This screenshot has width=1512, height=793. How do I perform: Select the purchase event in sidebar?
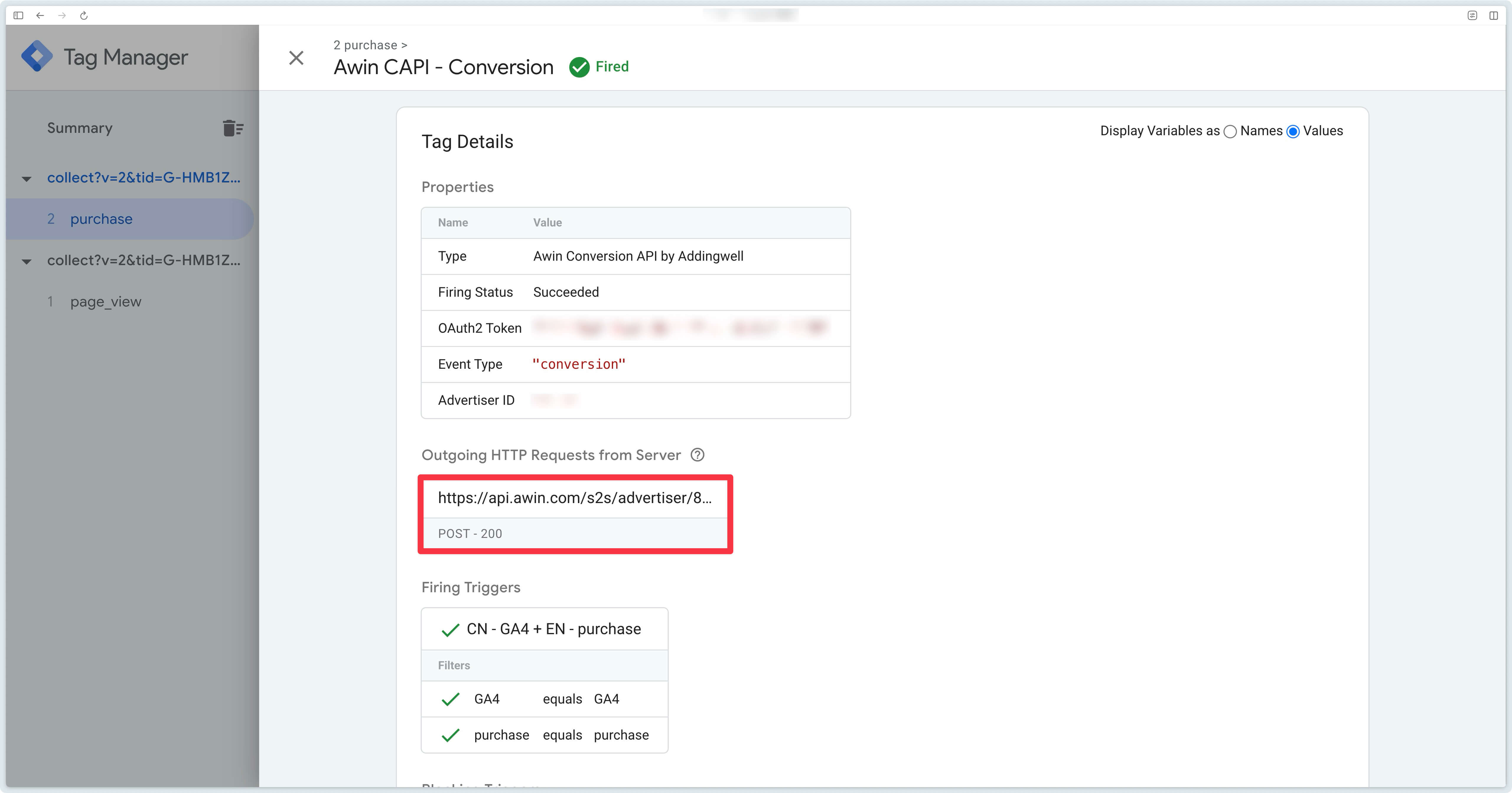coord(130,219)
